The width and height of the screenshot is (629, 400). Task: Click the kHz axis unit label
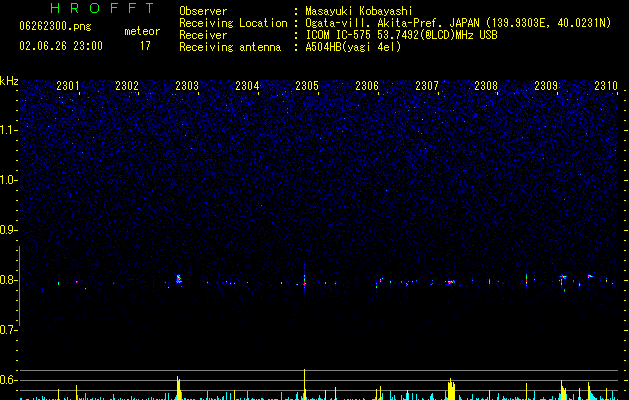pyautogui.click(x=9, y=81)
